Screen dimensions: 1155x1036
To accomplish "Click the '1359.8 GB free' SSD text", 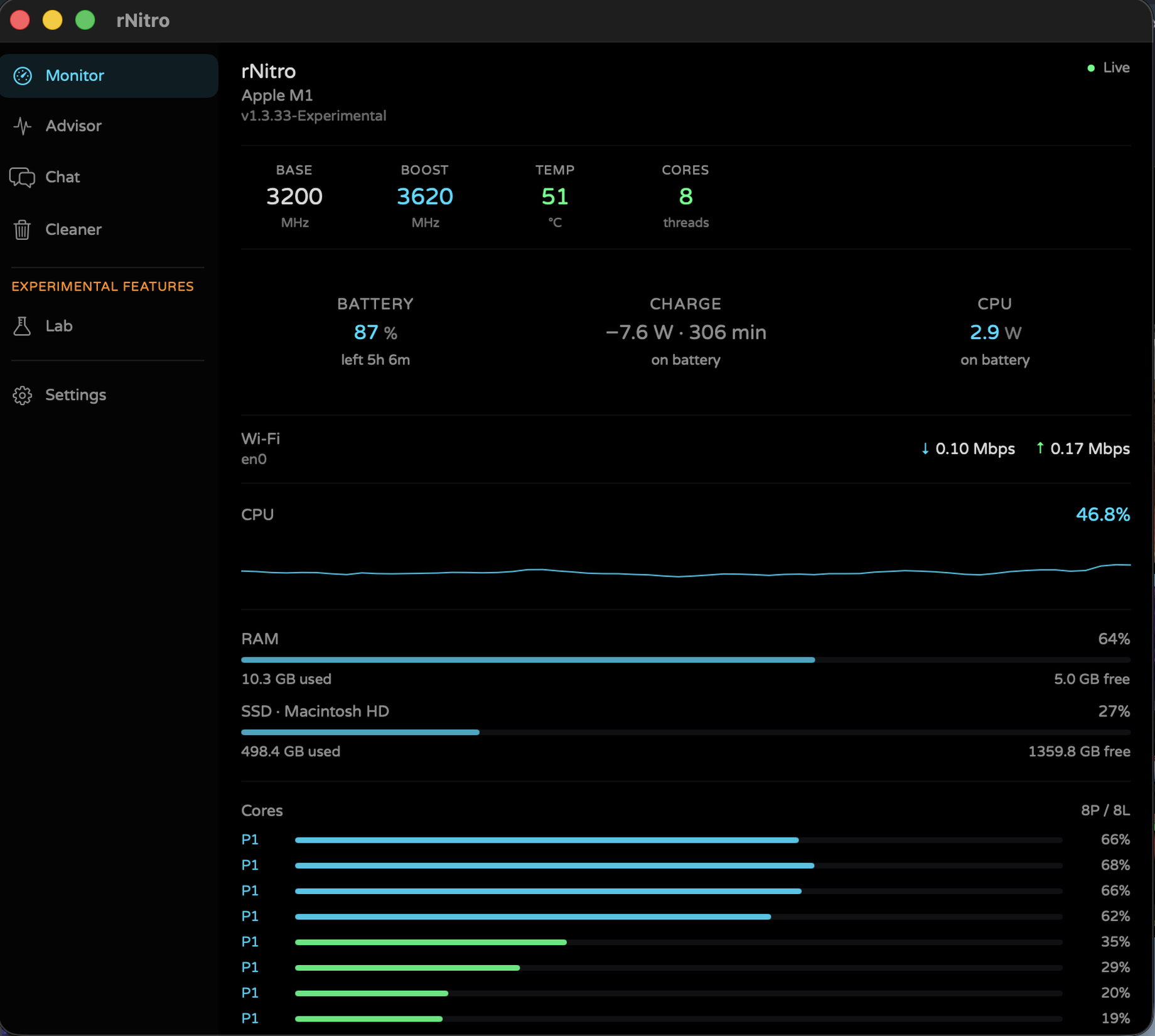I will click(1079, 752).
